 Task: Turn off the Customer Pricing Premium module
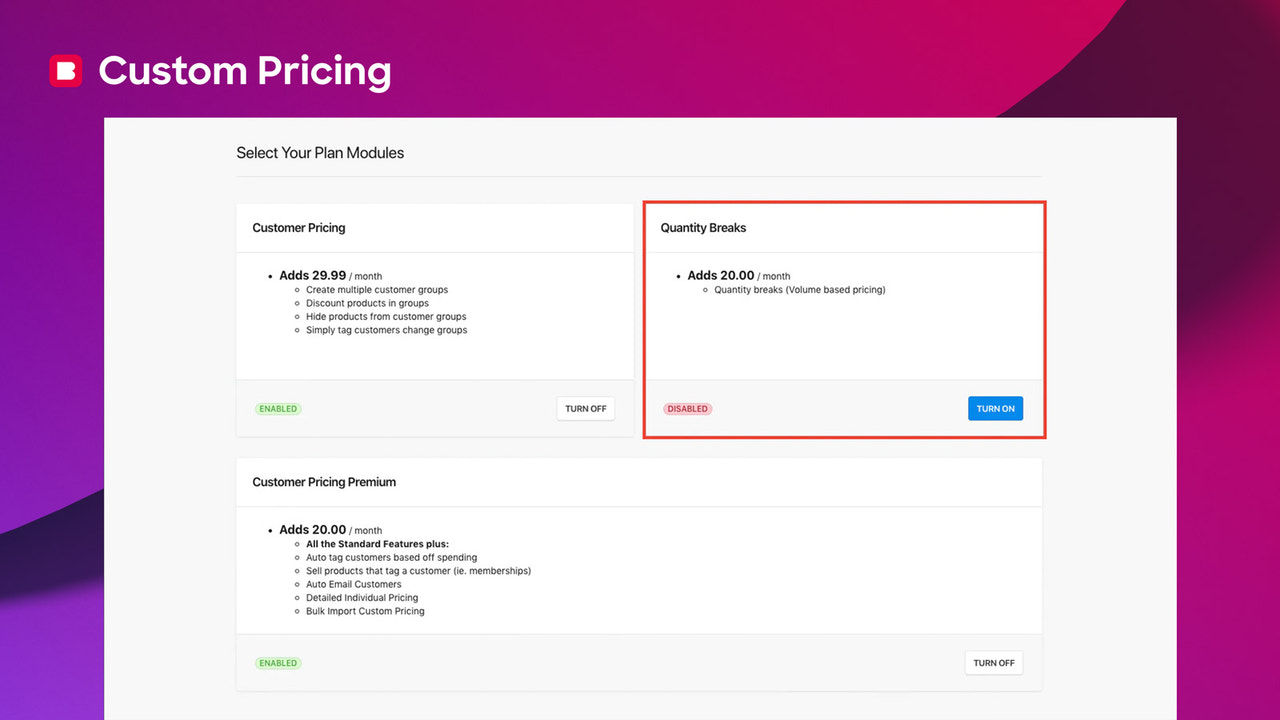[993, 663]
